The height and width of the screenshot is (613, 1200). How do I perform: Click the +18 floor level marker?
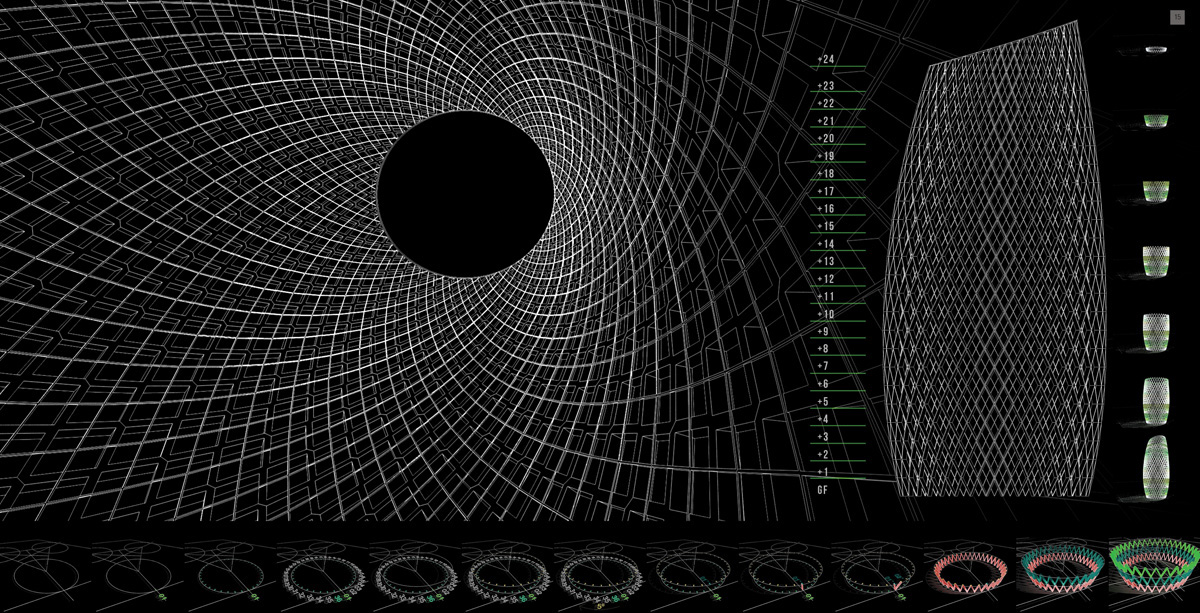[x=825, y=174]
